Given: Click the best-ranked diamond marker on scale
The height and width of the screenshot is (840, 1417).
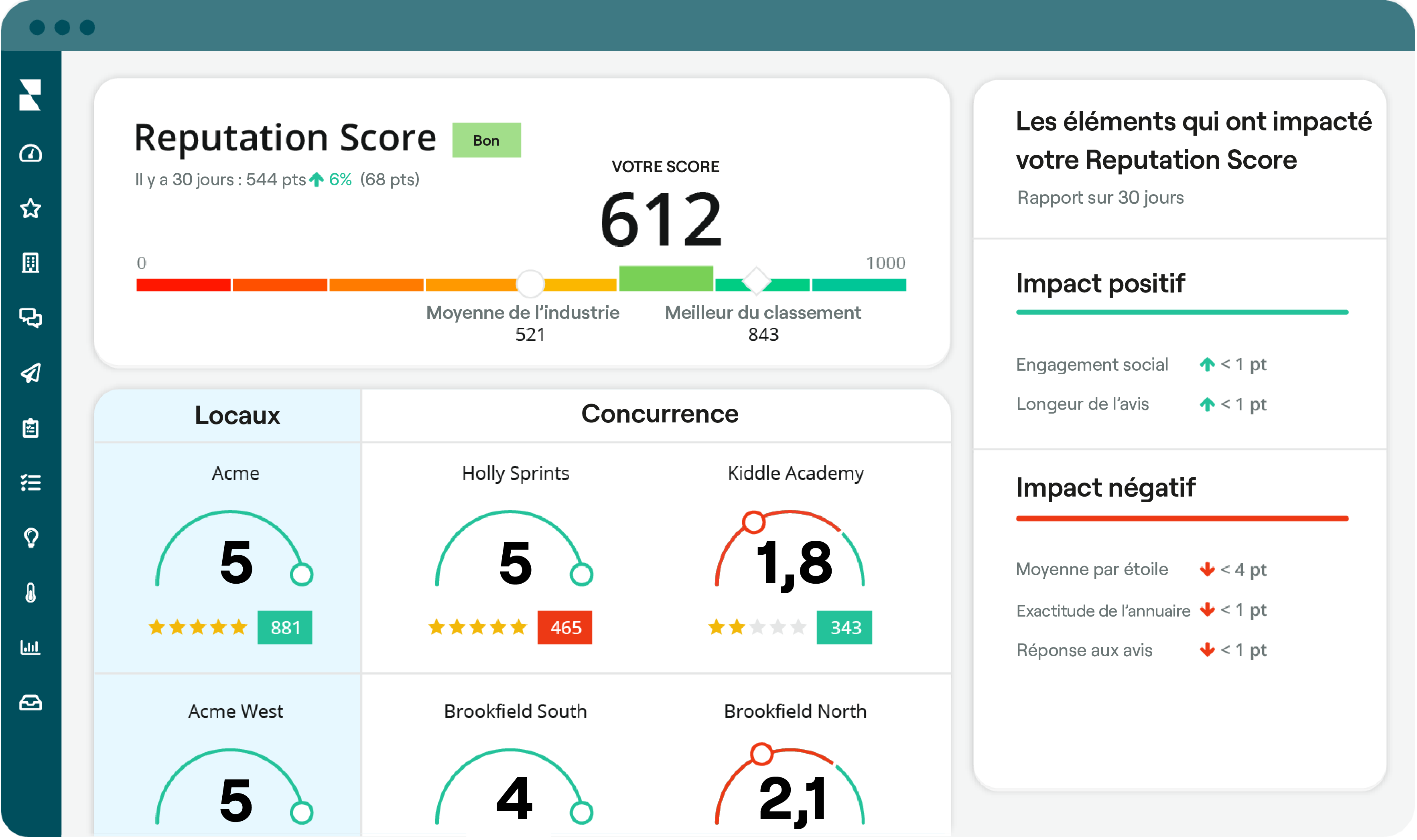Looking at the screenshot, I should pos(758,282).
